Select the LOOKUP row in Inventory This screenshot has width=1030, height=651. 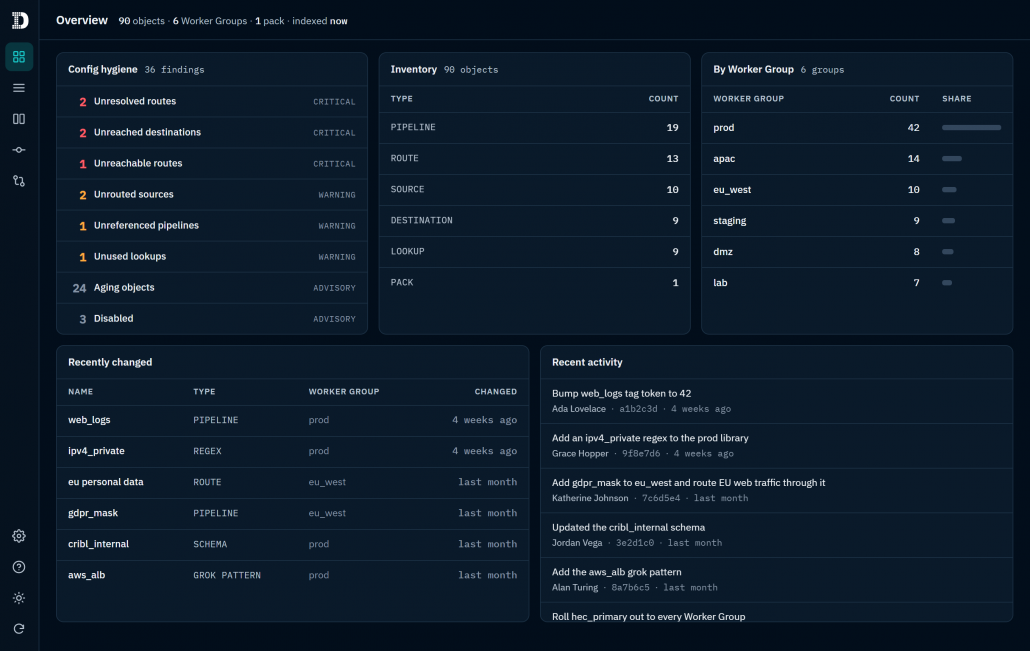(534, 251)
